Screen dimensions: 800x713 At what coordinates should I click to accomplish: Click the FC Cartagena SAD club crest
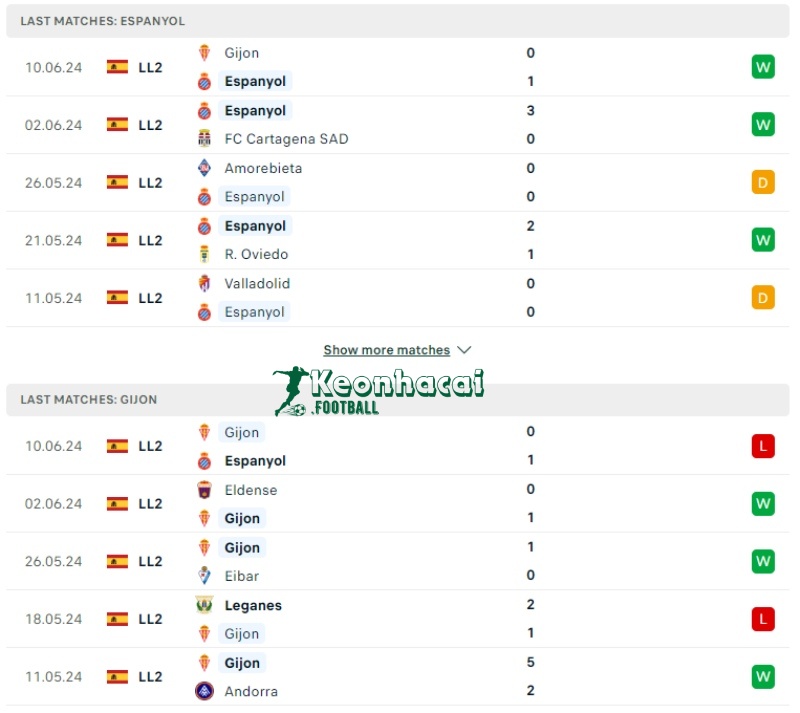tap(204, 139)
